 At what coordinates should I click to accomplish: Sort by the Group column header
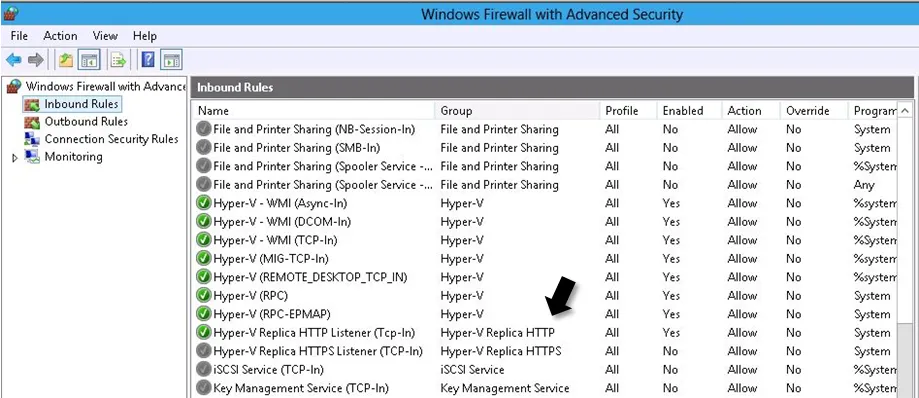[518, 111]
